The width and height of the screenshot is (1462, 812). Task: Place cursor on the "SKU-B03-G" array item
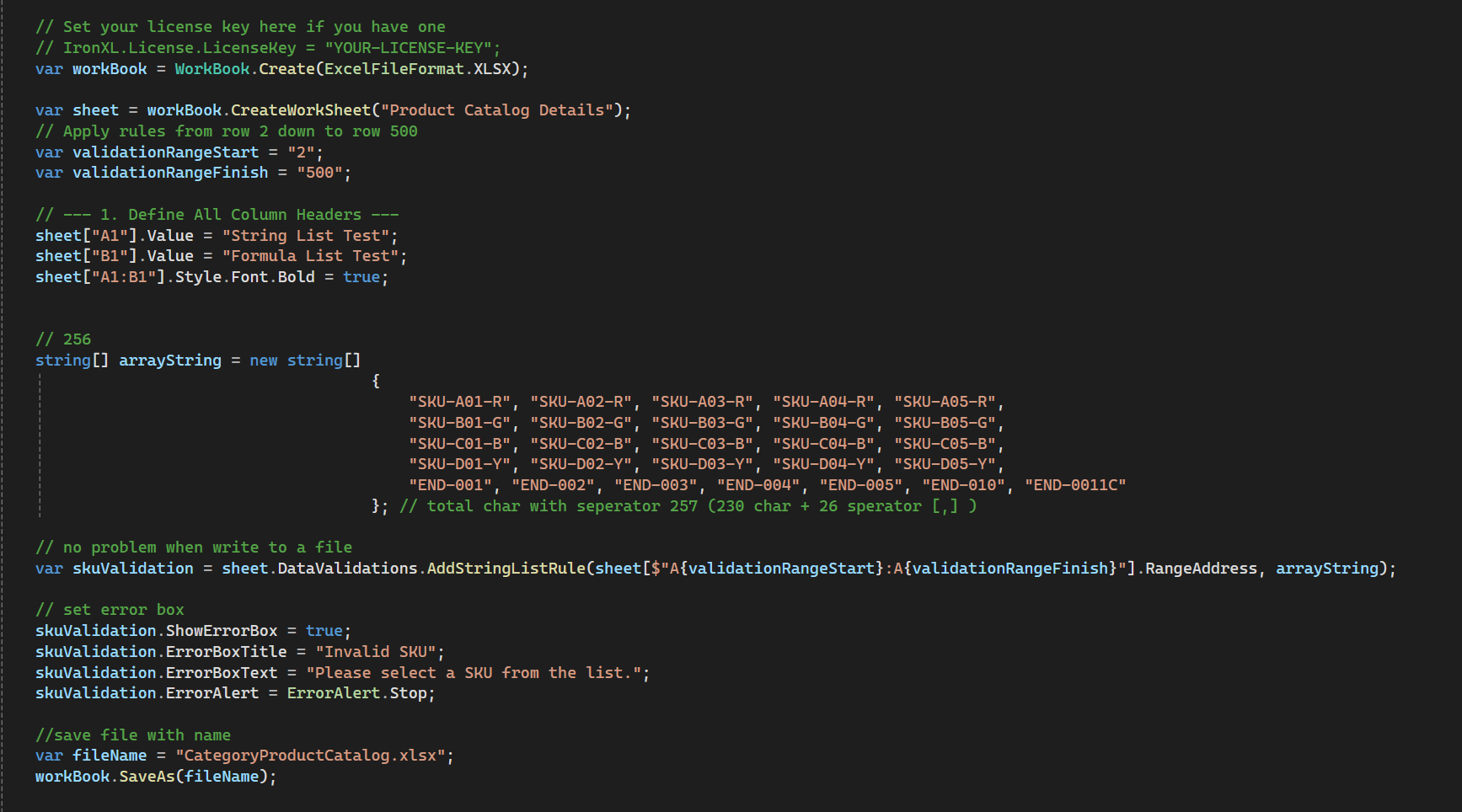coord(703,423)
